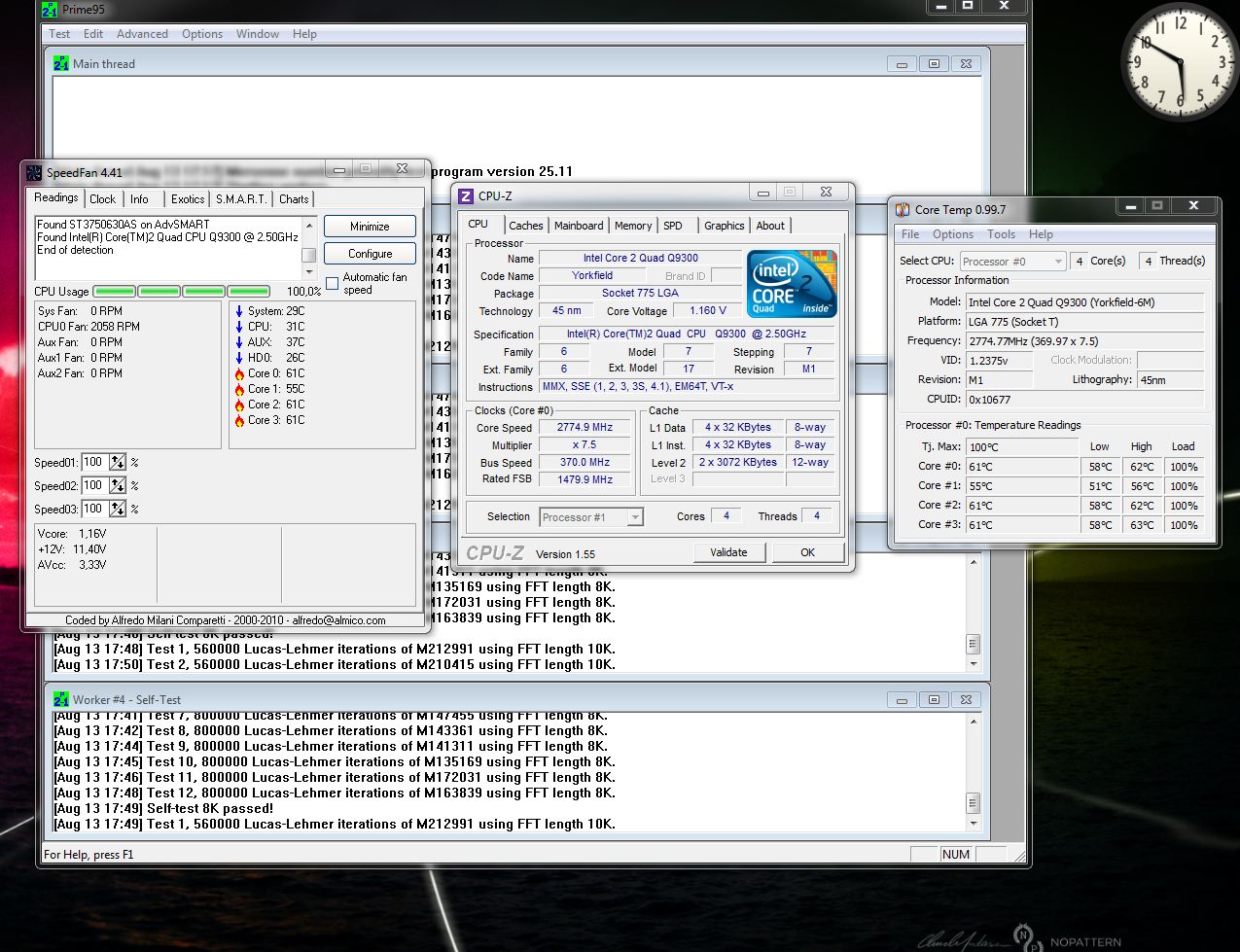Click the Intel Core 2 Quad logo

(x=791, y=284)
